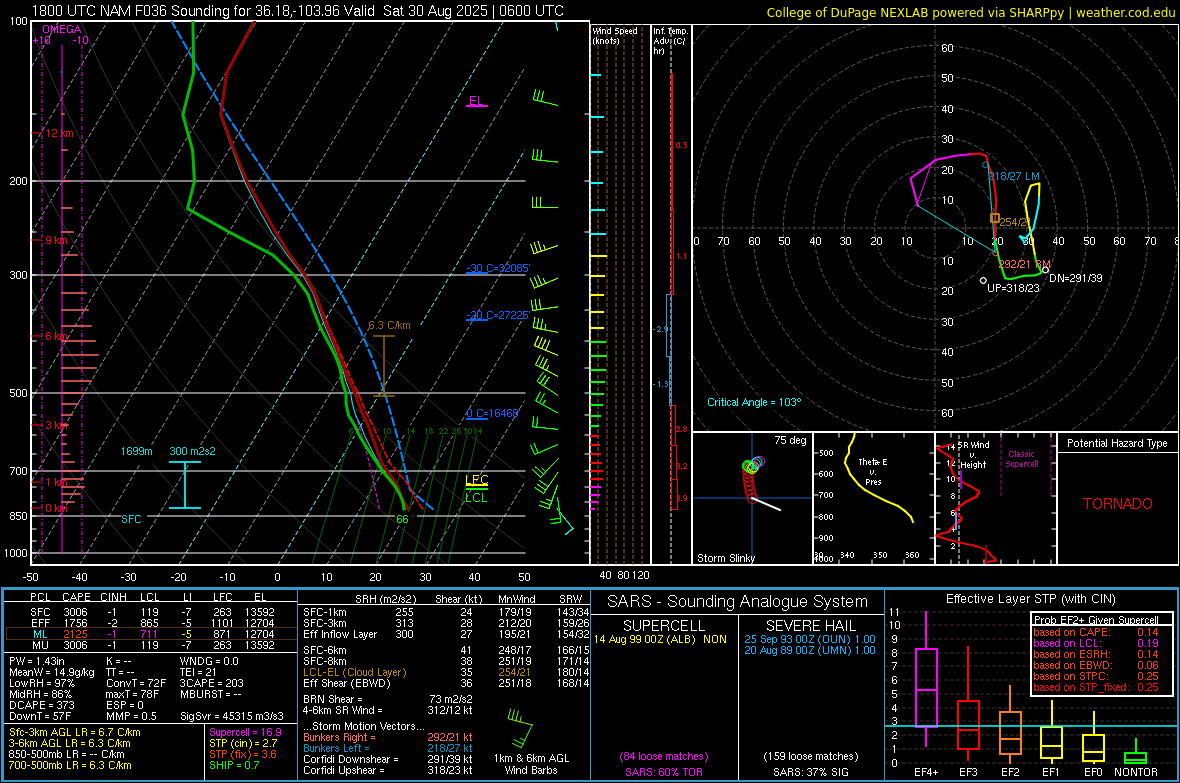Open the Theta-E v. Pres inset
This screenshot has width=1180, height=783.
[873, 498]
